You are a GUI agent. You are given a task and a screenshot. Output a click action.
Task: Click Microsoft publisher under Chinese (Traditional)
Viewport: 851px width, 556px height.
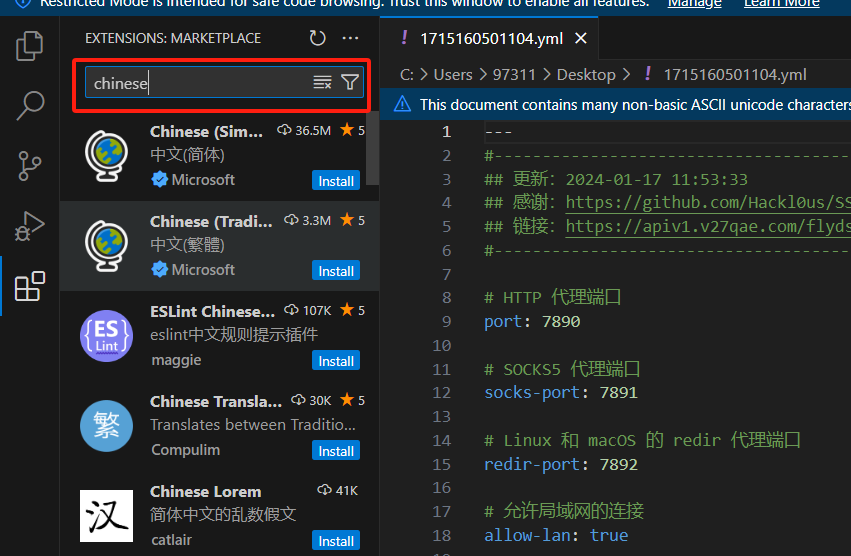(x=203, y=270)
